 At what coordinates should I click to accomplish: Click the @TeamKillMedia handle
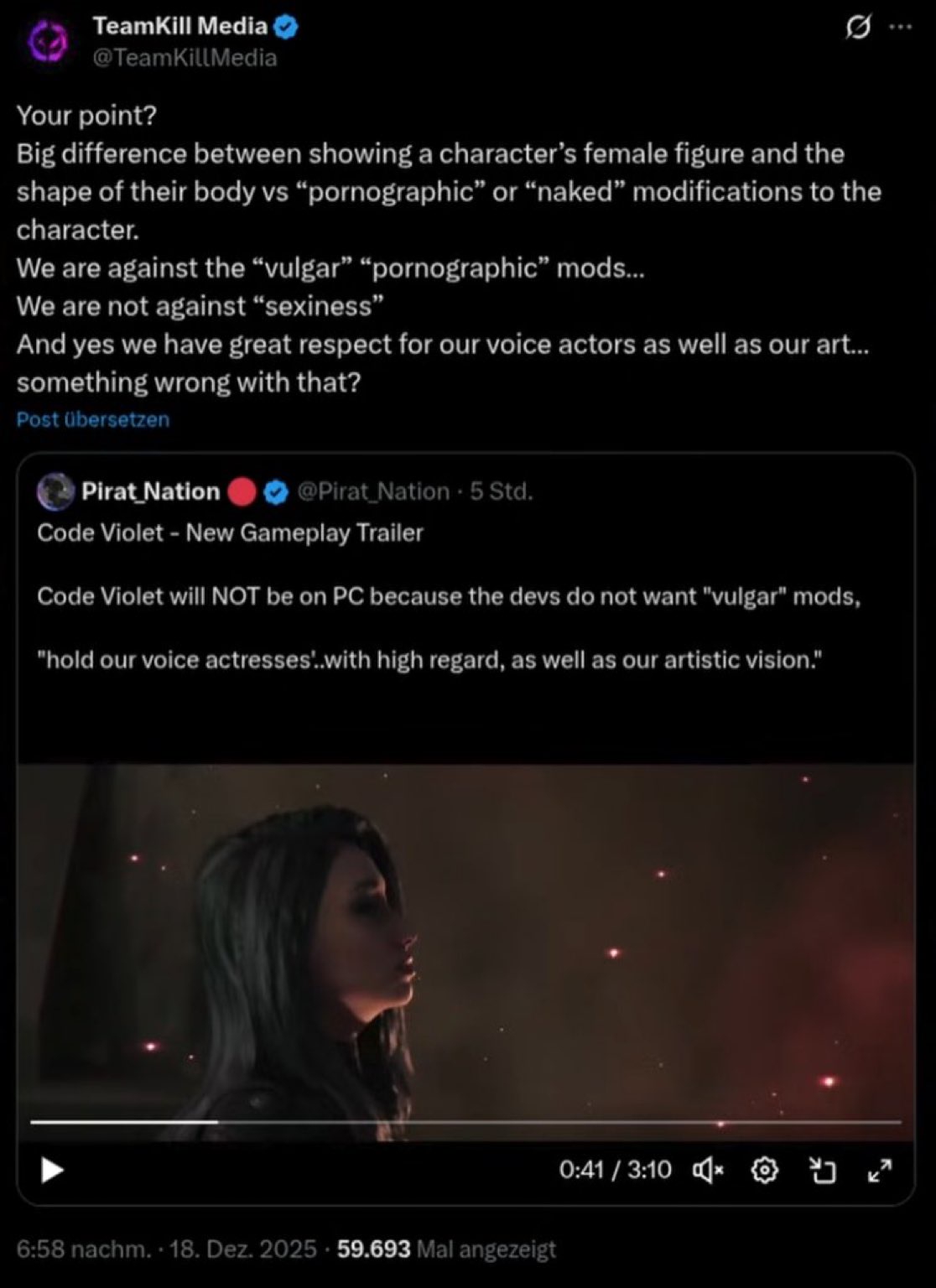184,57
